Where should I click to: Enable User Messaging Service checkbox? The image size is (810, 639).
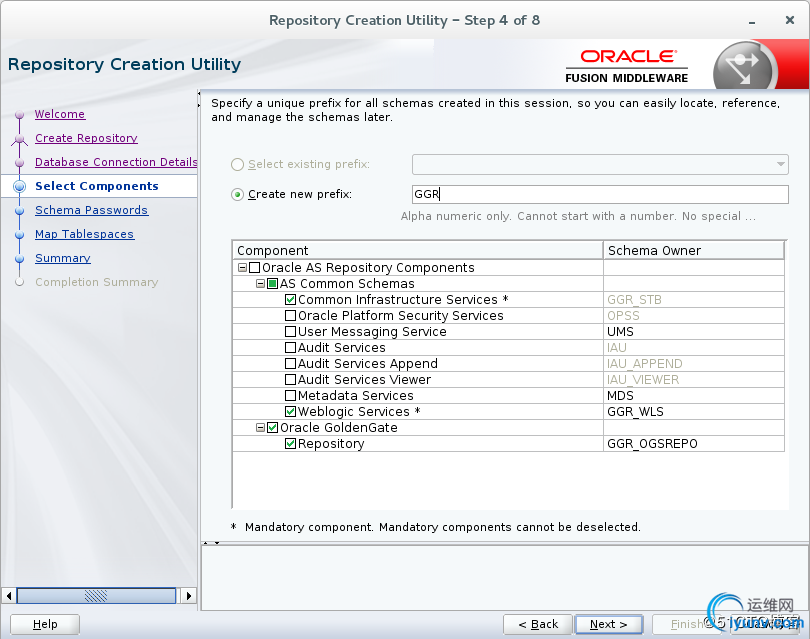click(291, 332)
